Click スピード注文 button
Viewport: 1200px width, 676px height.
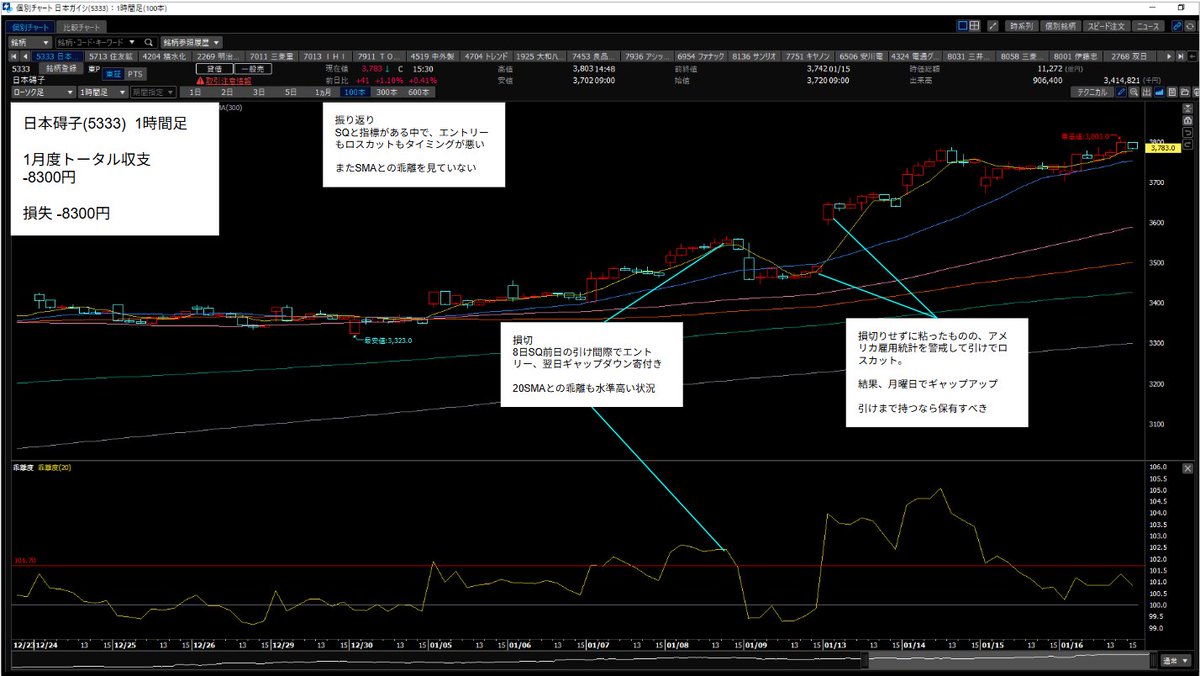(x=1109, y=27)
